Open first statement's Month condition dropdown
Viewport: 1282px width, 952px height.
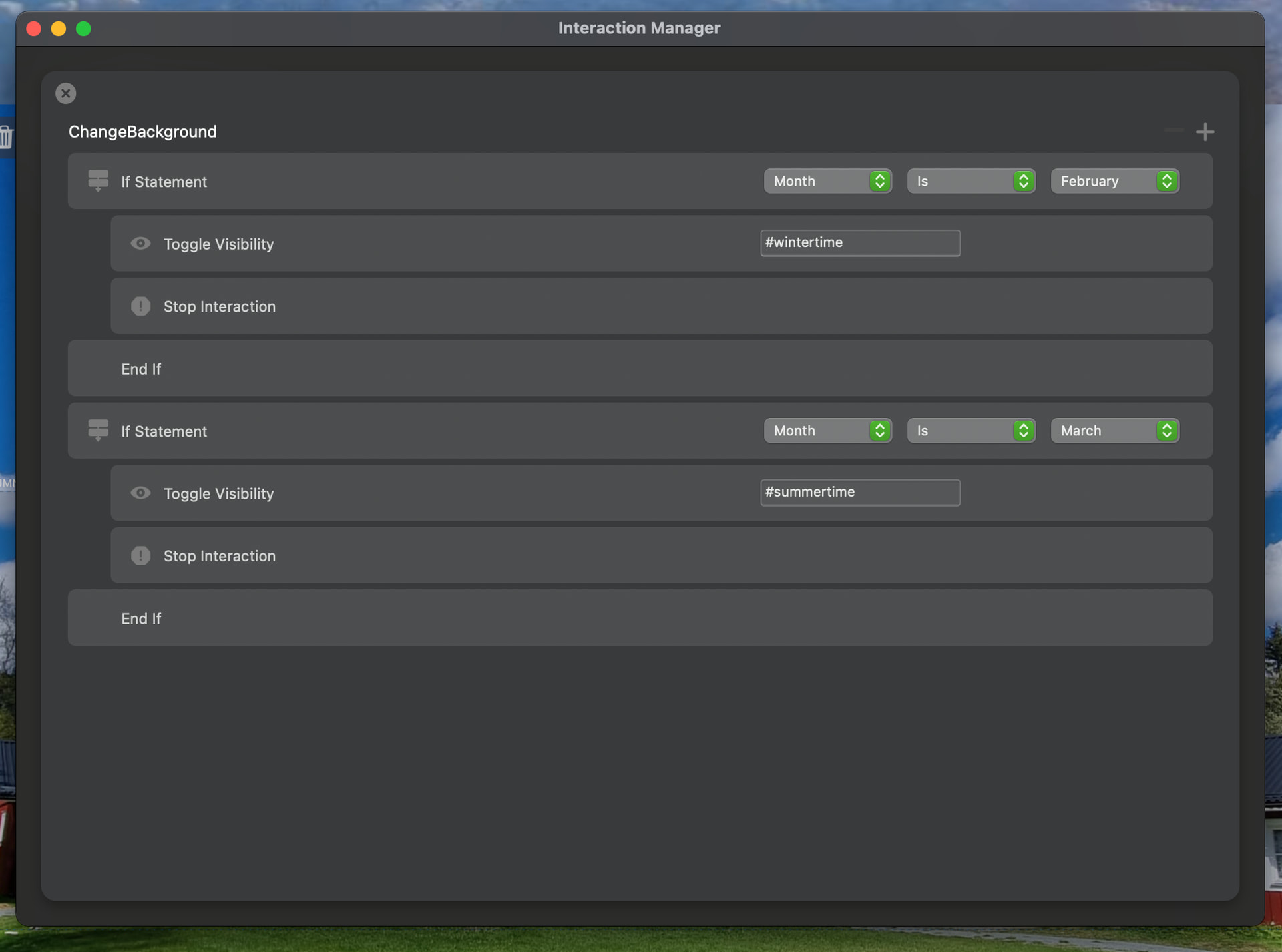827,181
